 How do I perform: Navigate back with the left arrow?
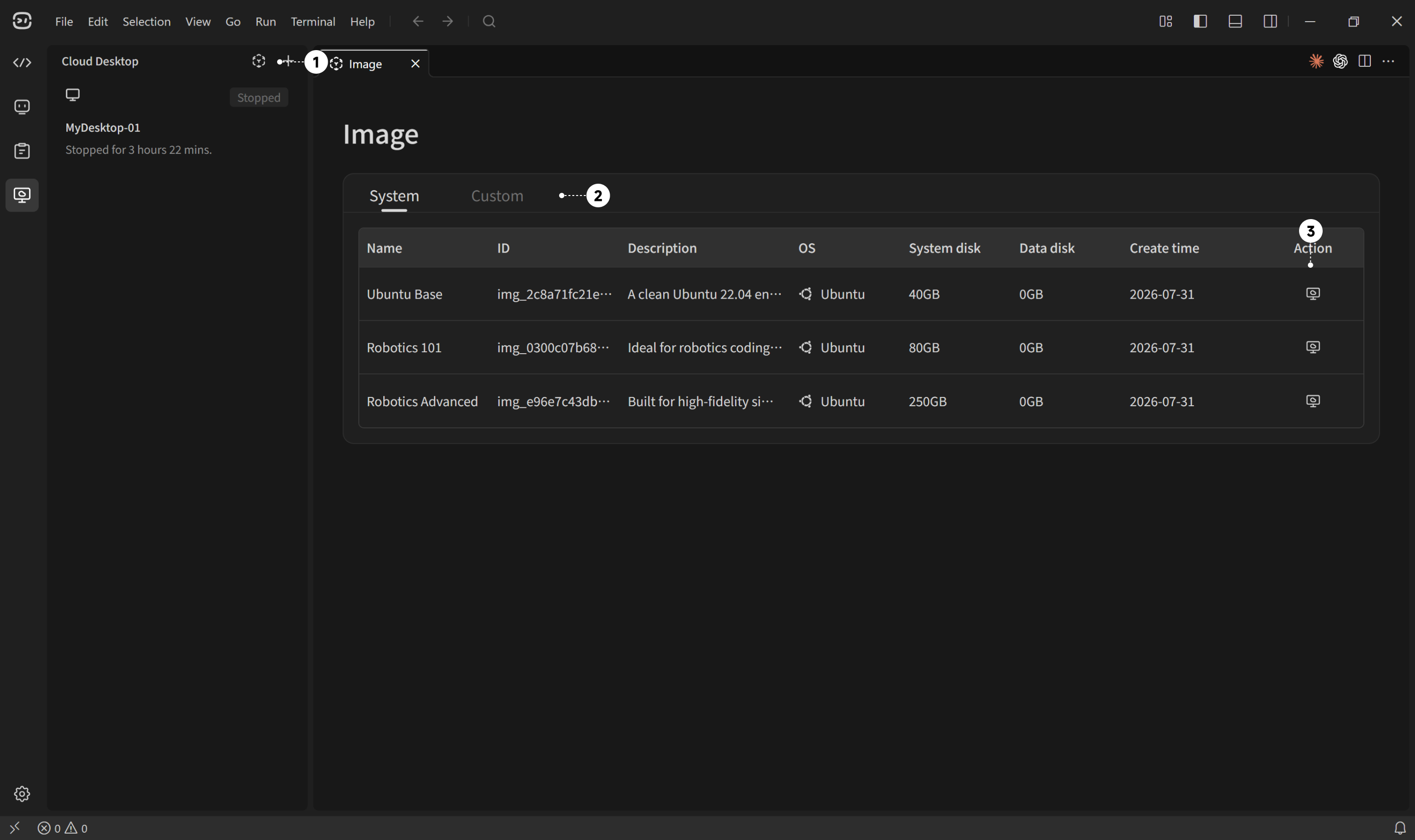pyautogui.click(x=418, y=22)
